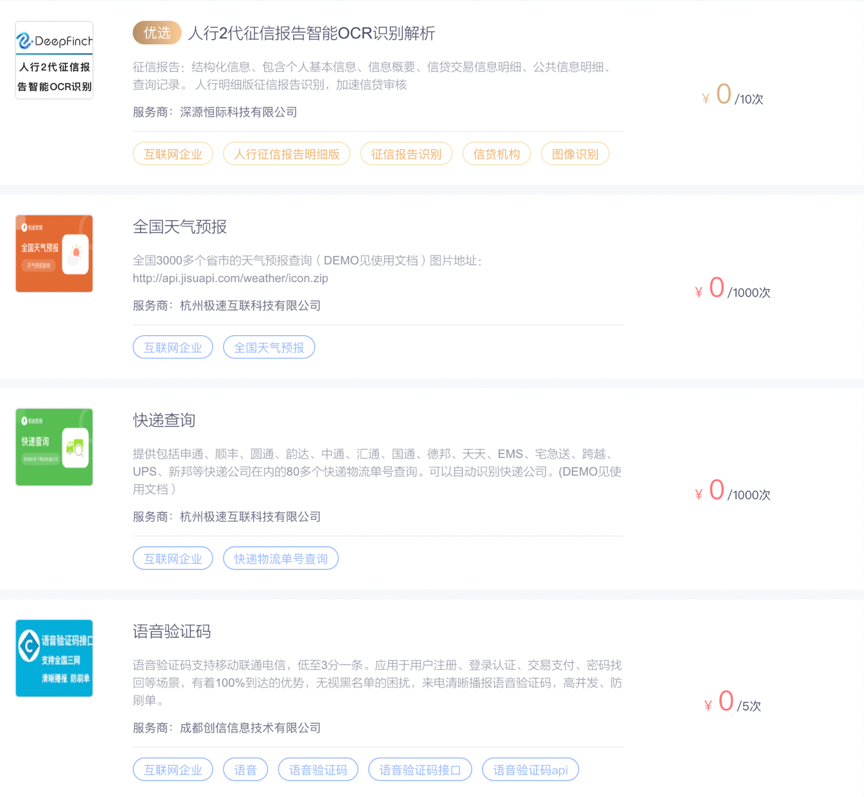864x797 pixels.
Task: Select 互联网企业 tag under 语音验证码
Action: [173, 769]
